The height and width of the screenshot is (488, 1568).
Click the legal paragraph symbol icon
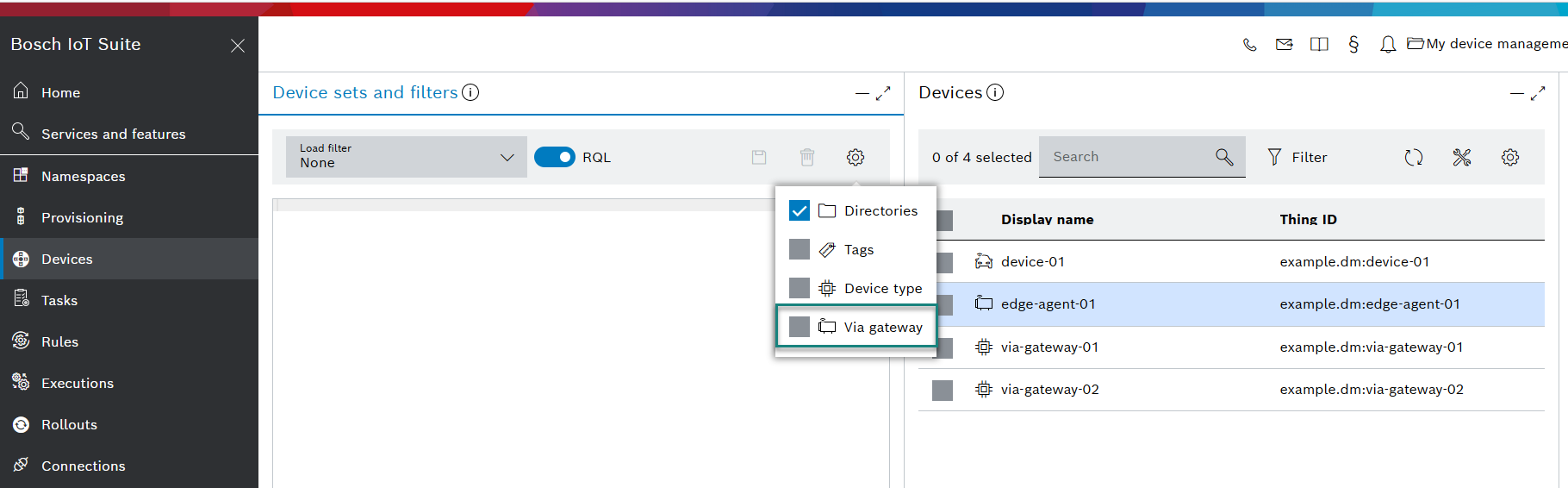(x=1353, y=44)
